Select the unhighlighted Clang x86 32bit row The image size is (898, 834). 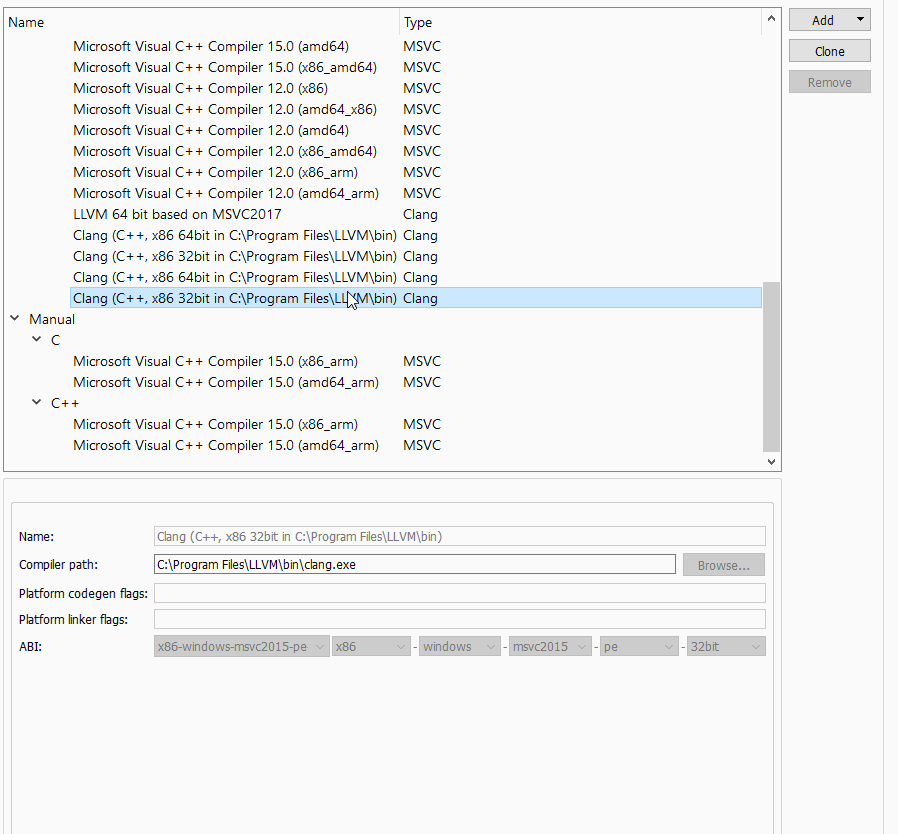point(235,257)
